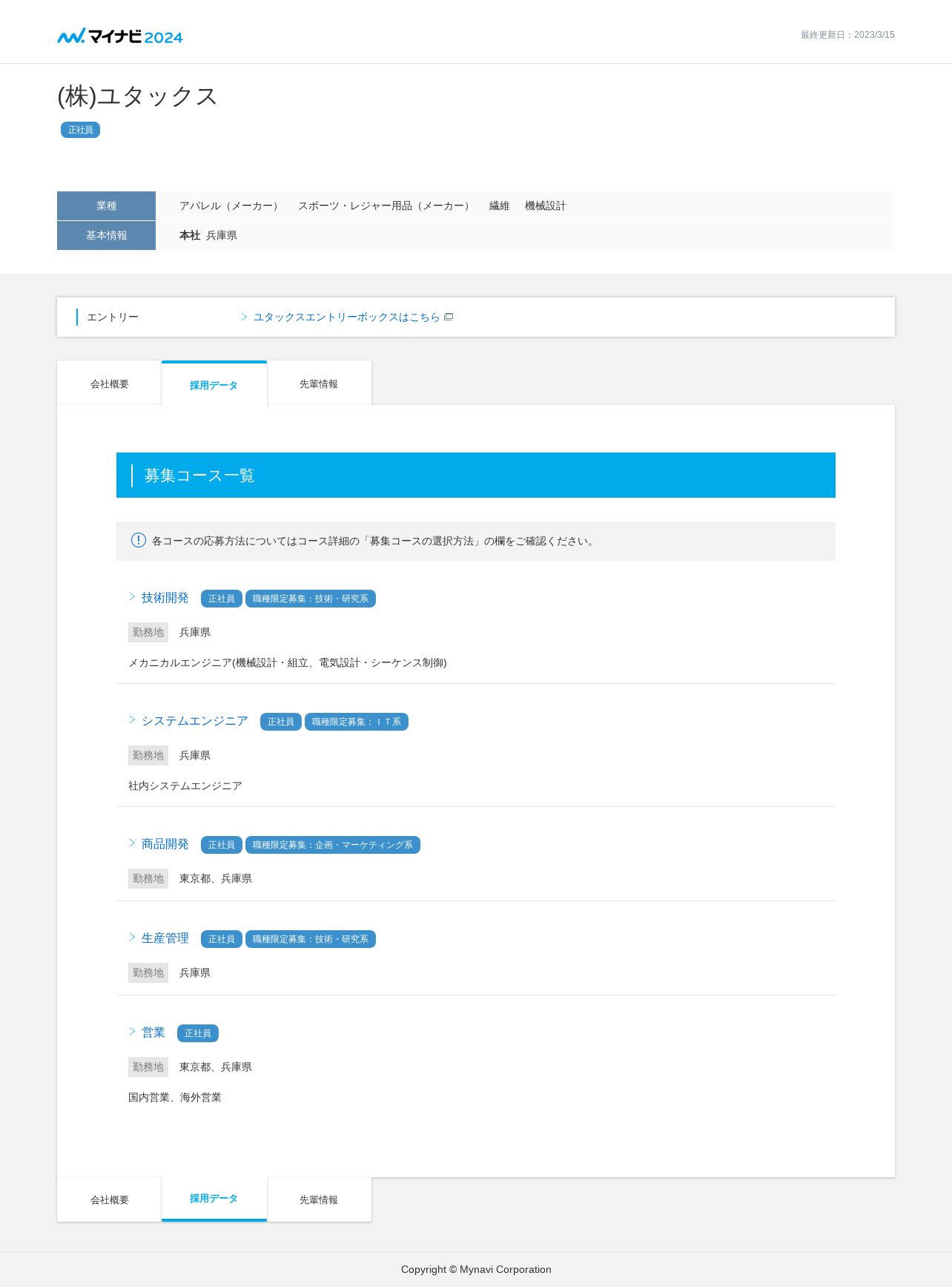Open the 生産管理 course

[x=165, y=938]
